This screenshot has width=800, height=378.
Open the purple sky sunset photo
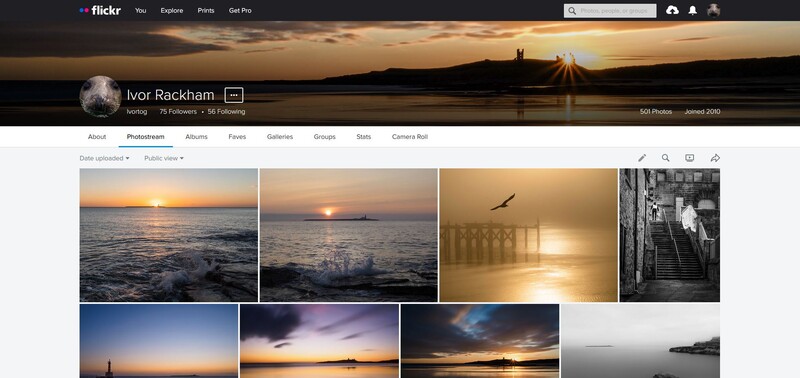click(319, 341)
